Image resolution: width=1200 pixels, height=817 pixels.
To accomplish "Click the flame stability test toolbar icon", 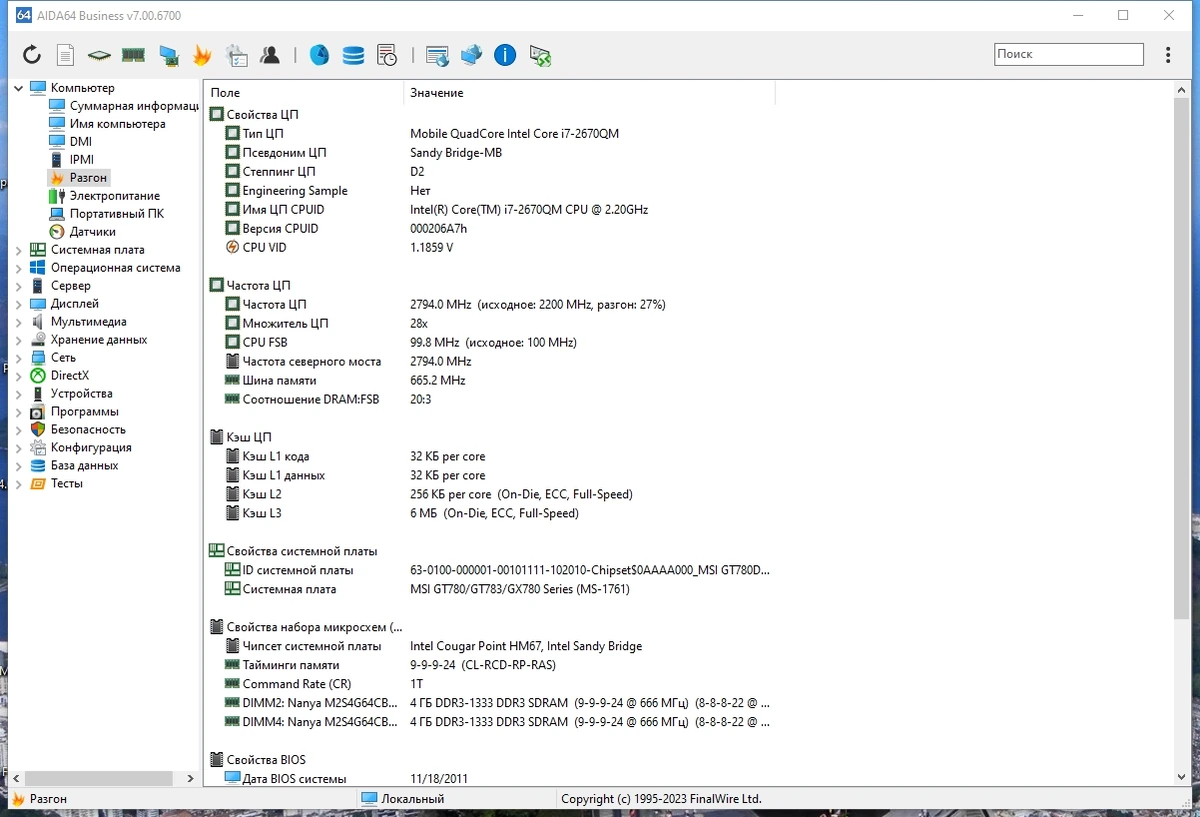I will coord(202,55).
